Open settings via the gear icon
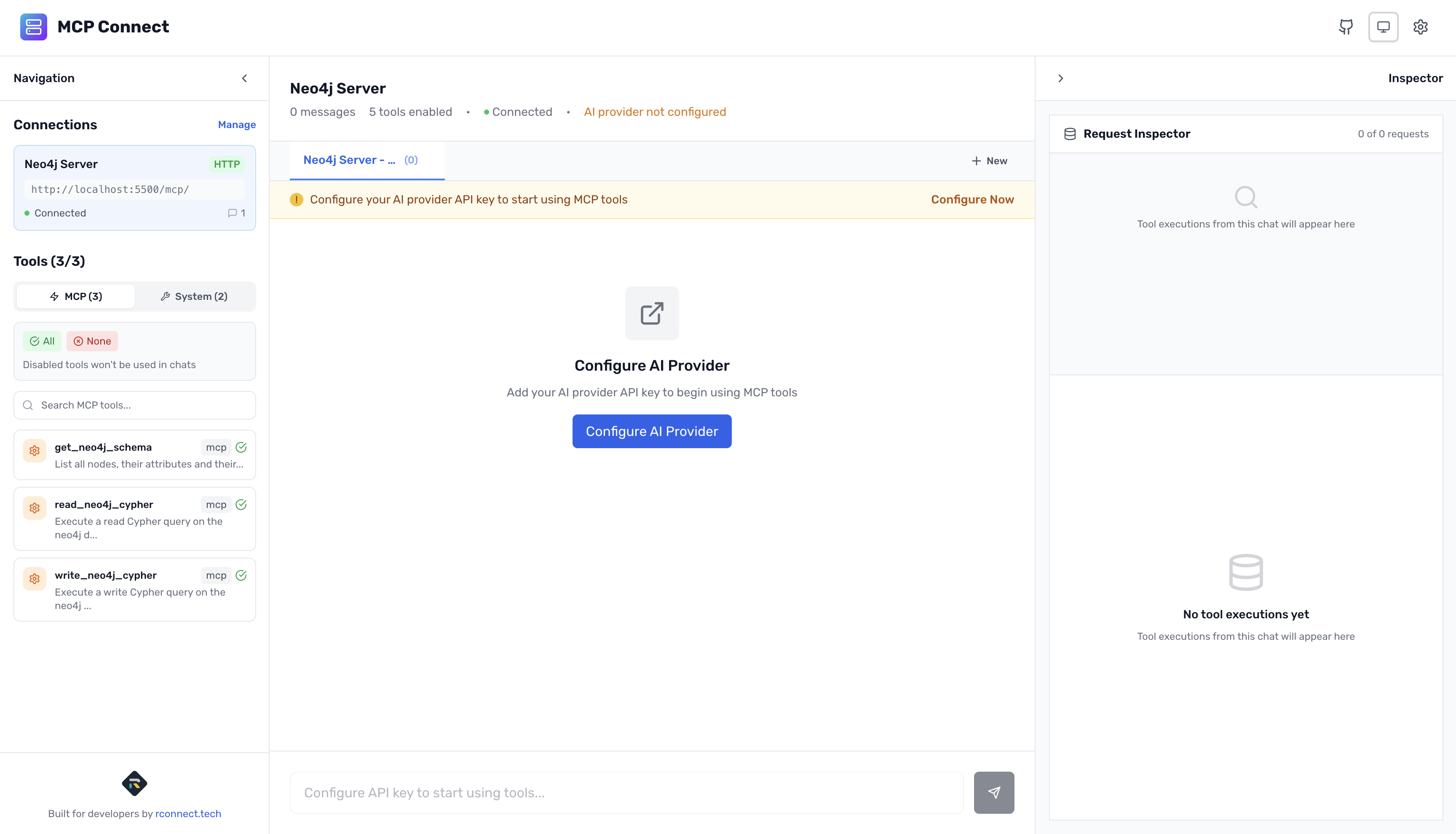The height and width of the screenshot is (834, 1456). [x=1421, y=27]
